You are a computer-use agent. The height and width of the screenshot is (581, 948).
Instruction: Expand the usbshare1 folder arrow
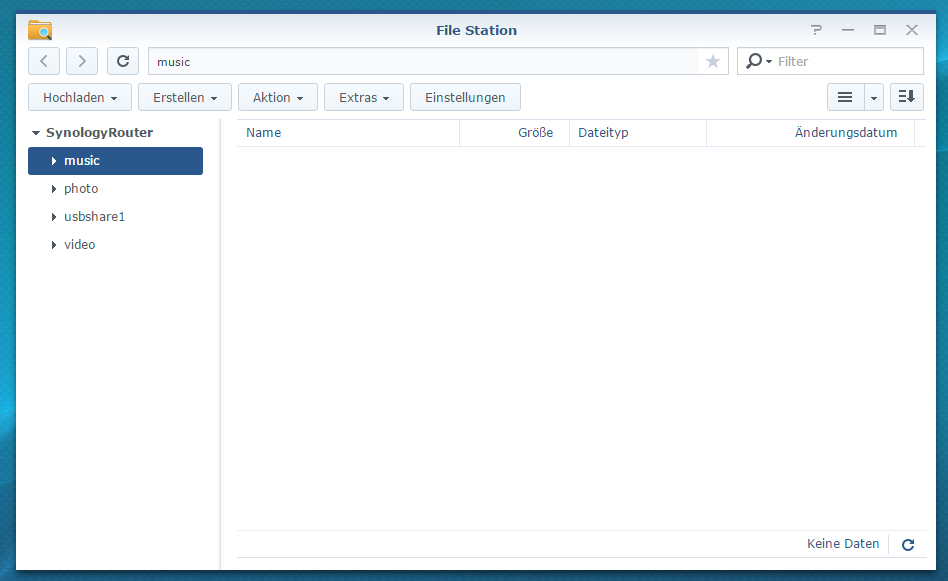coord(54,216)
